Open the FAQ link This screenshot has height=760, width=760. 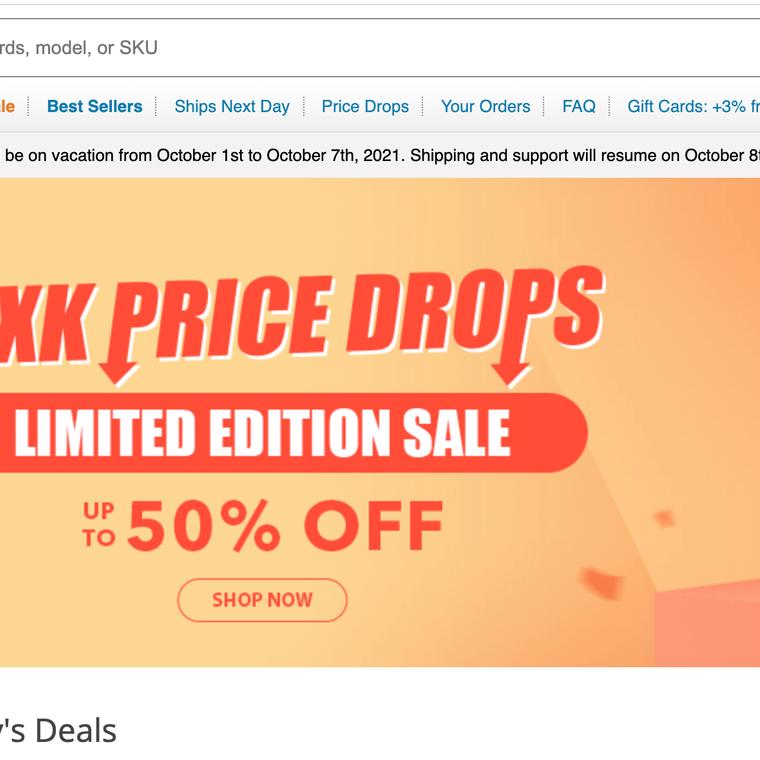579,106
